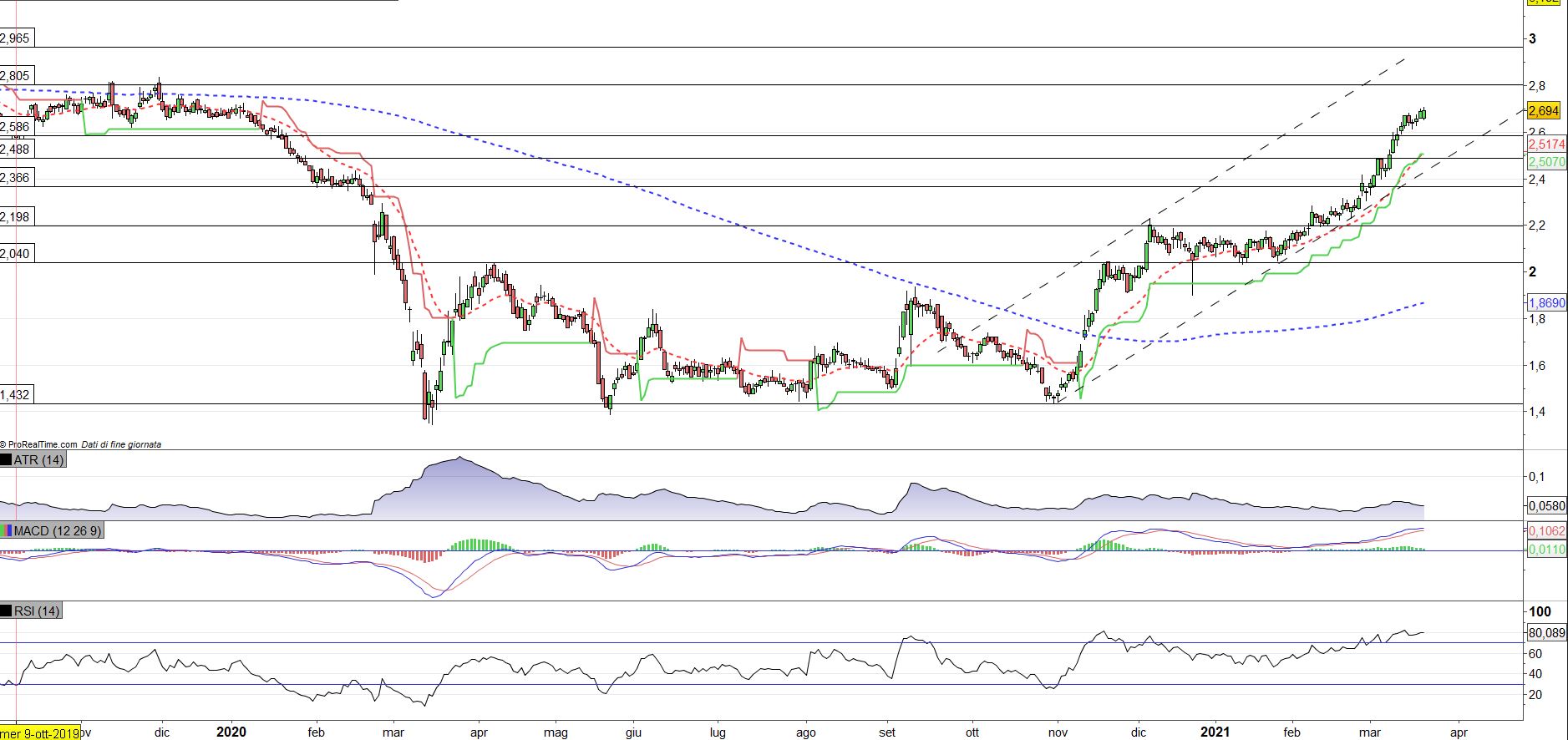Click the red 2,5174 value tag
This screenshot has width=1568, height=740.
coord(1546,144)
